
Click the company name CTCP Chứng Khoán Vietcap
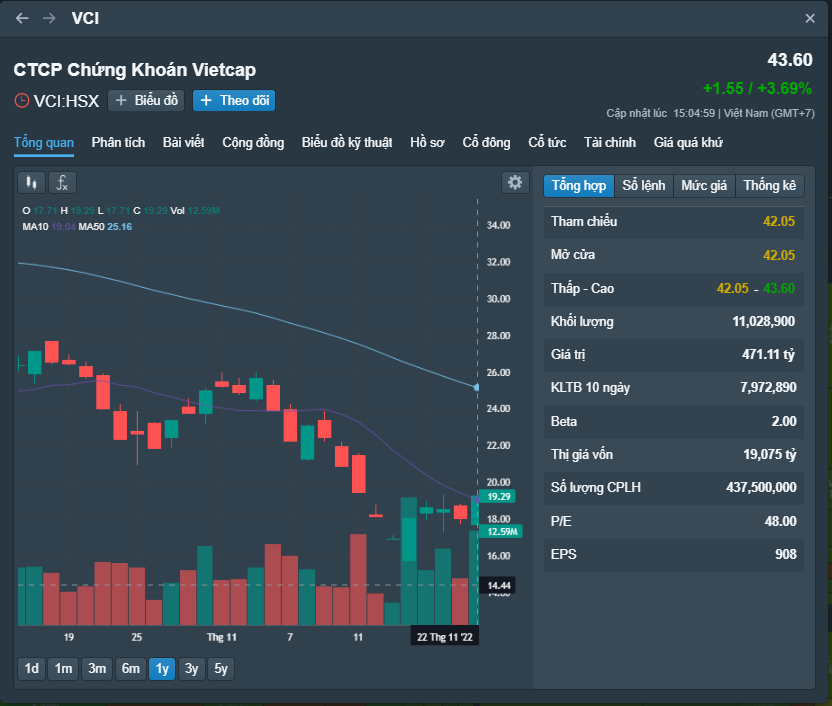[134, 69]
